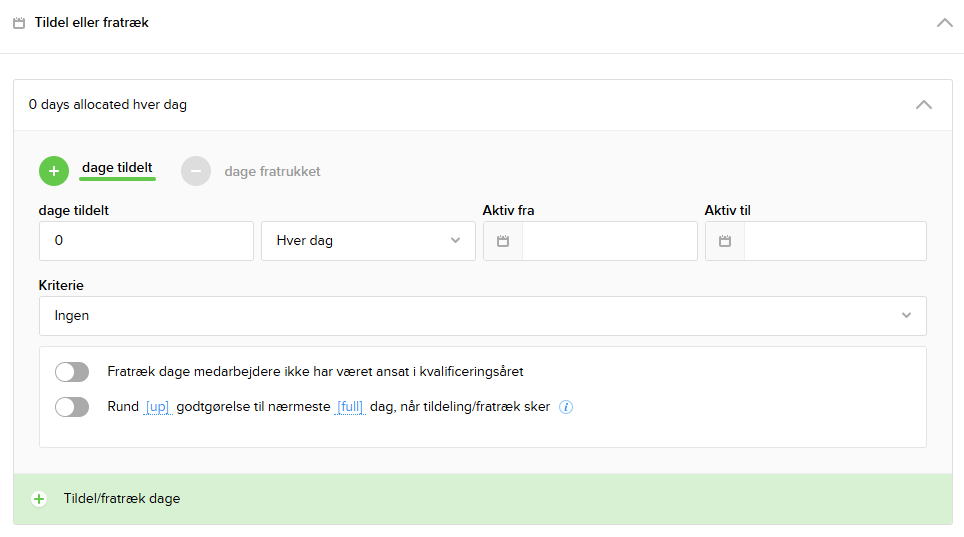This screenshot has width=964, height=537.
Task: Open the Hver dag frequency dropdown
Action: click(x=368, y=241)
